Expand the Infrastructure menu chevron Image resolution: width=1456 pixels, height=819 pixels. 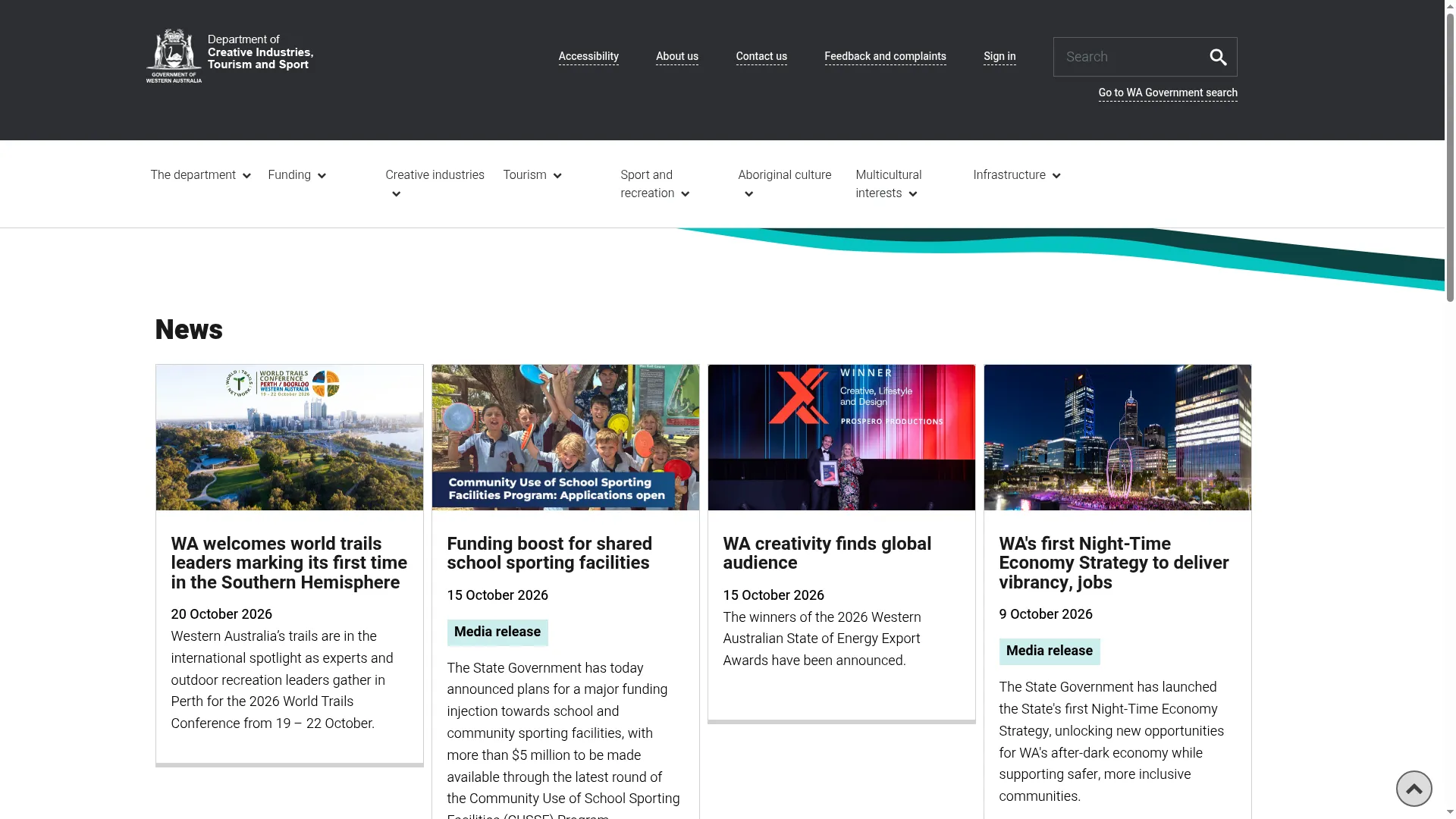click(x=1056, y=176)
